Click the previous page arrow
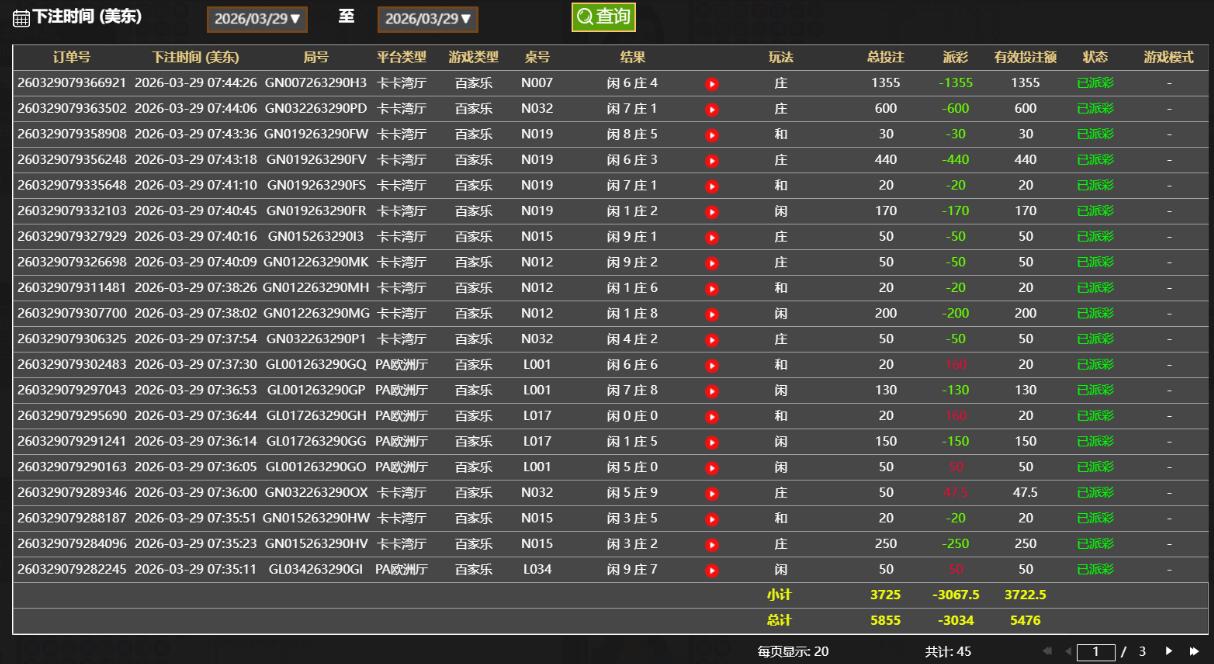Viewport: 1214px width, 664px height. (x=1067, y=652)
